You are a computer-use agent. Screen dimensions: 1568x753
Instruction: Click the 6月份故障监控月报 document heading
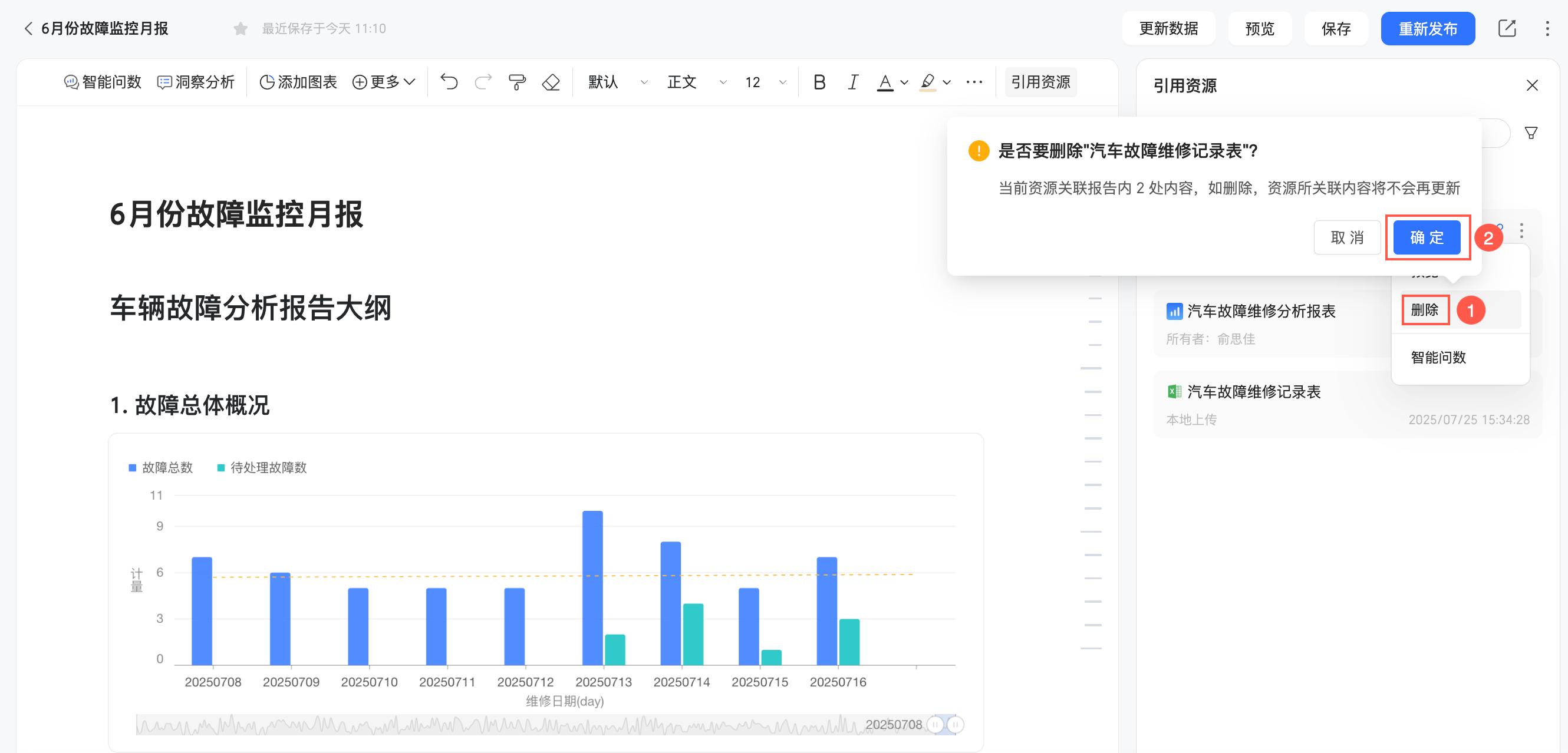[237, 214]
